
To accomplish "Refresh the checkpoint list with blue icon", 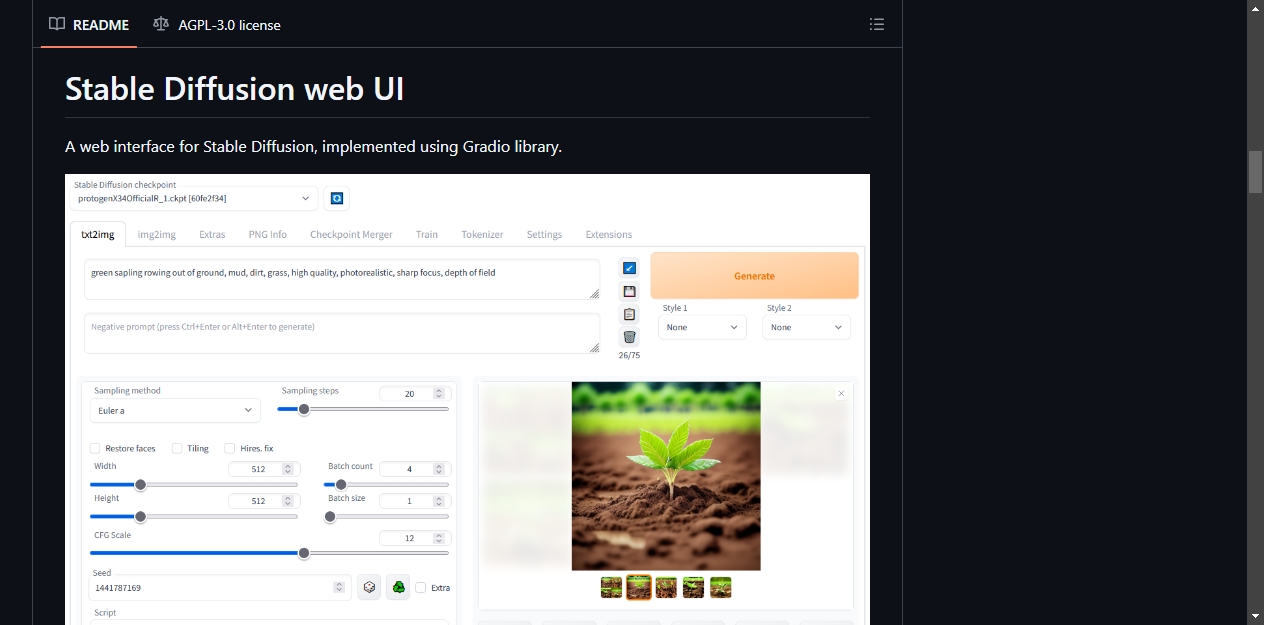I will [x=338, y=198].
